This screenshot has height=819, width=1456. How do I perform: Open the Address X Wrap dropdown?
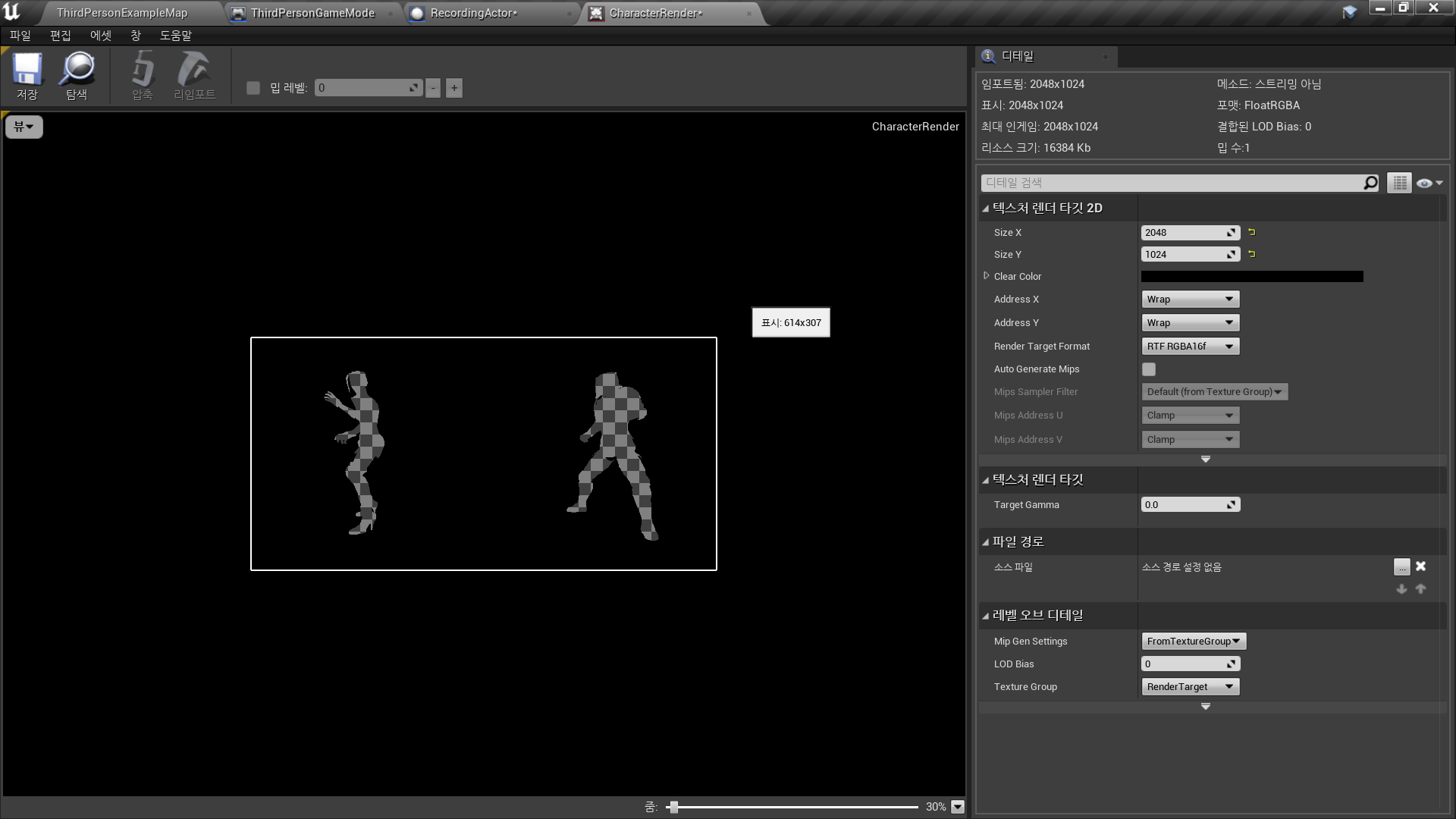[1190, 300]
